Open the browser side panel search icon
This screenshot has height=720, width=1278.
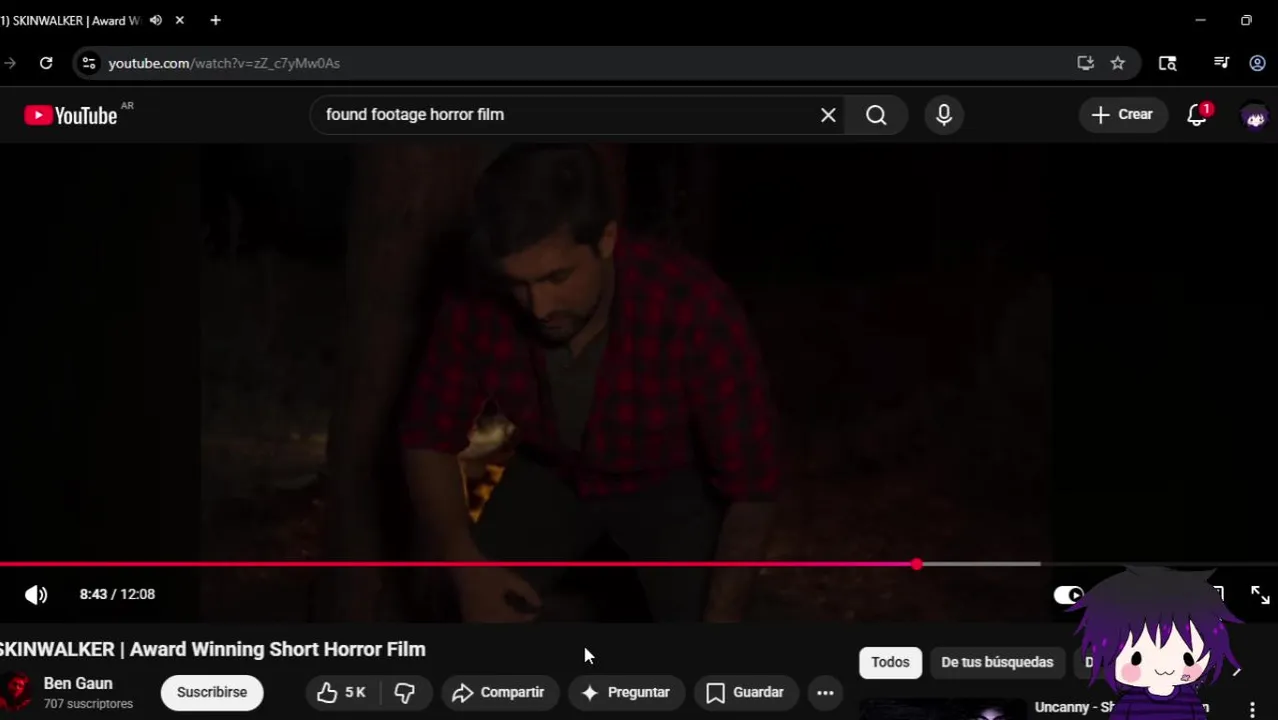click(x=1167, y=63)
